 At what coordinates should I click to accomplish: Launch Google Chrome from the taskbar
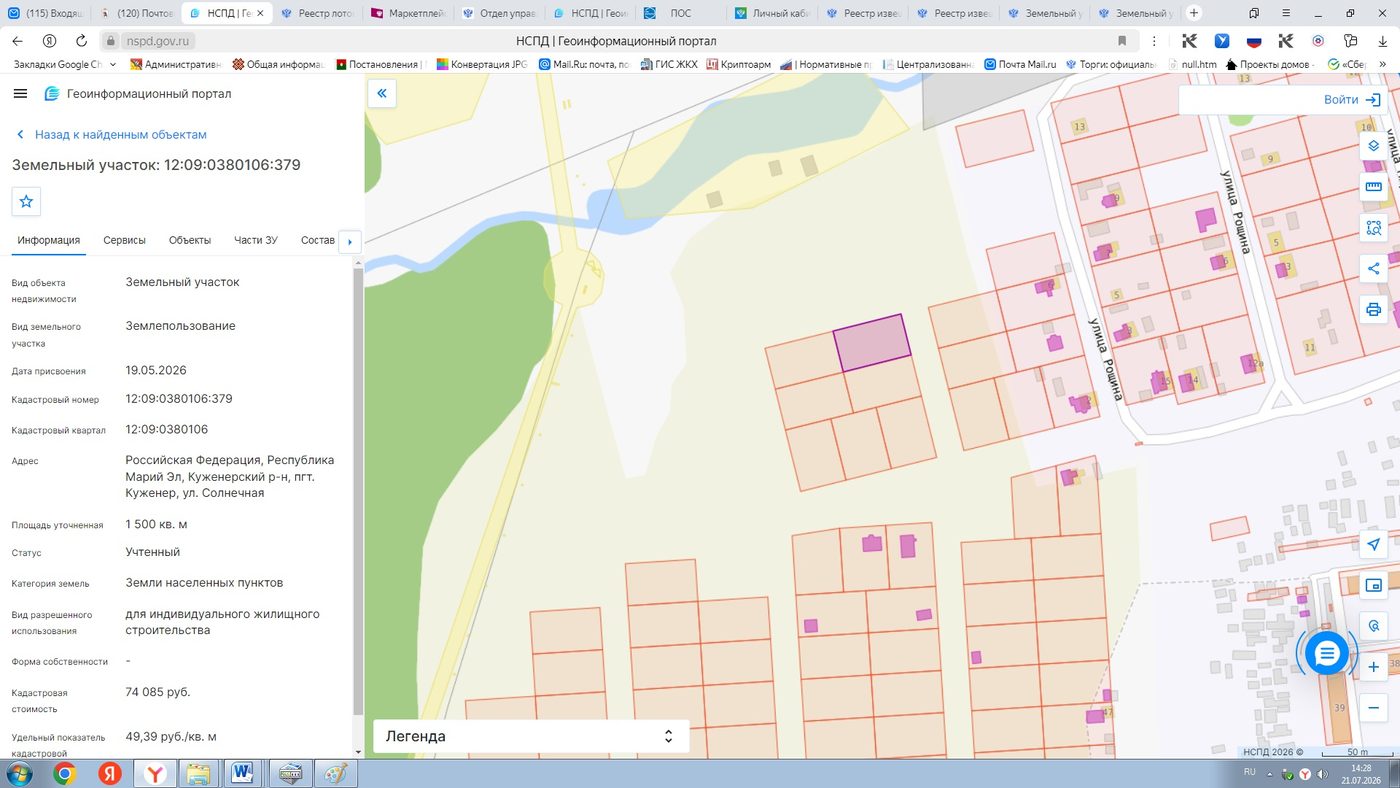[x=65, y=774]
